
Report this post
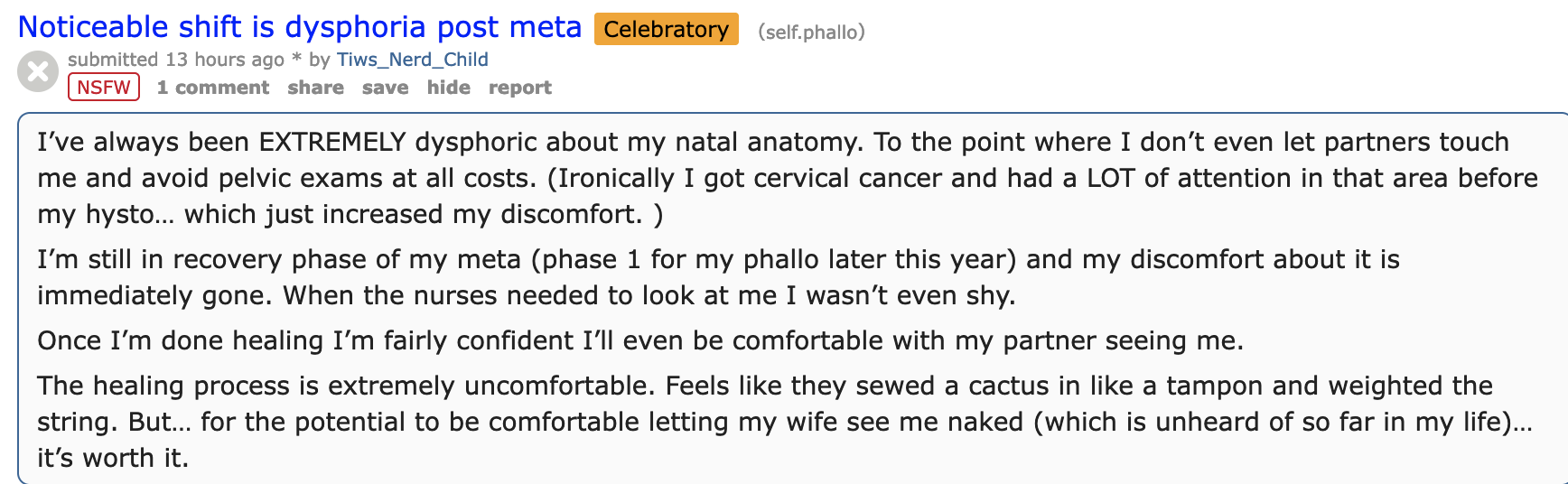click(x=519, y=88)
